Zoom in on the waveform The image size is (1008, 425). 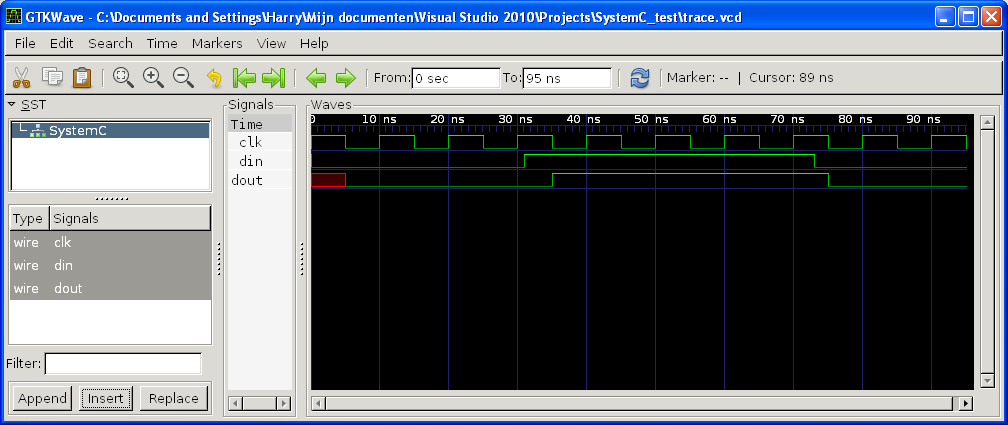point(153,78)
